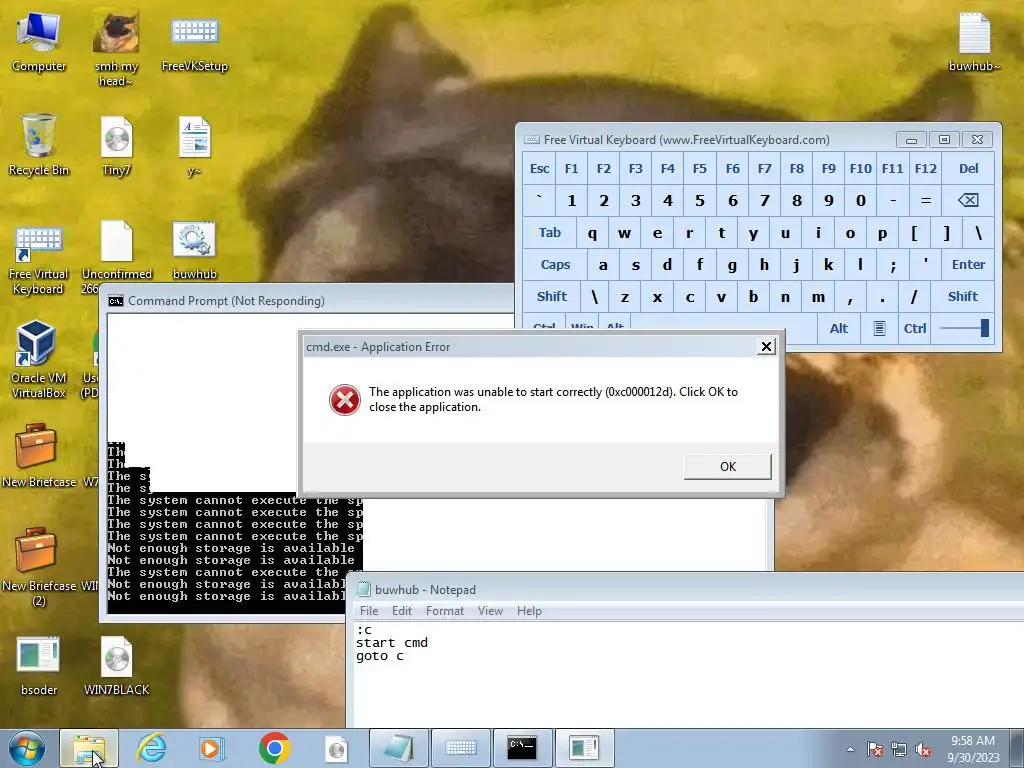Screen dimensions: 1024x768
Task: Select the WIN7BLACK disc image icon
Action: [116, 665]
